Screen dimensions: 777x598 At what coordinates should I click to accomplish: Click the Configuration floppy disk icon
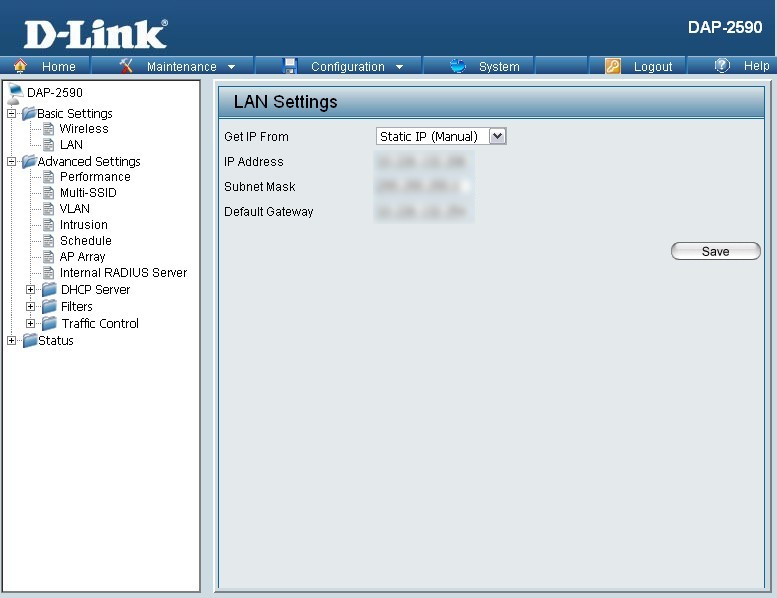(x=289, y=65)
